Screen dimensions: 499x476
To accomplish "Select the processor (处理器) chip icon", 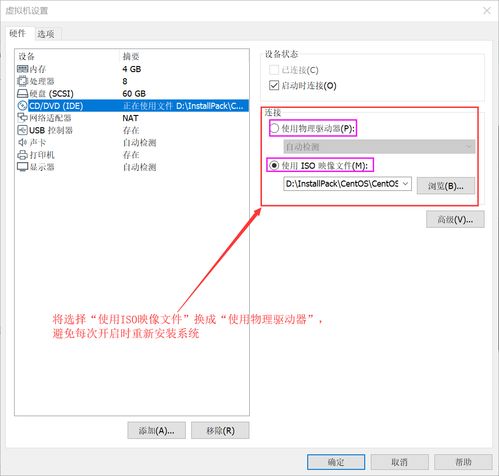I will tap(22, 81).
